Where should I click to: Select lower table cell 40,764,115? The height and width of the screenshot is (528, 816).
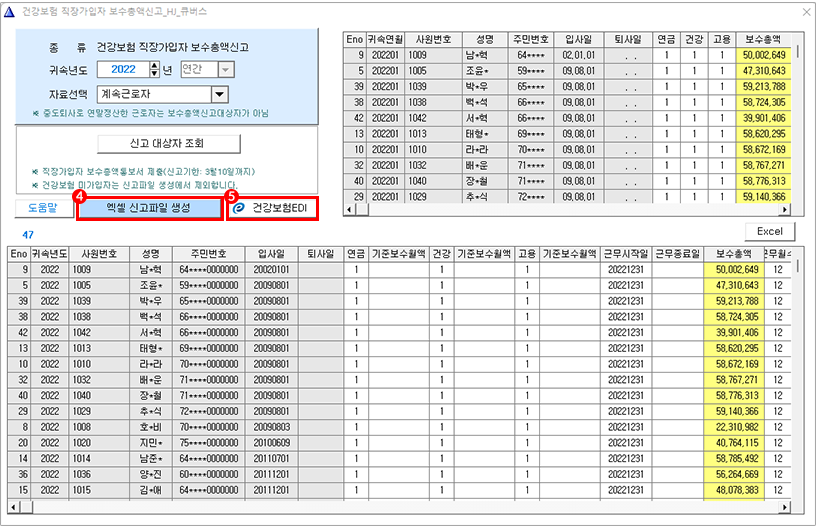click(733, 443)
